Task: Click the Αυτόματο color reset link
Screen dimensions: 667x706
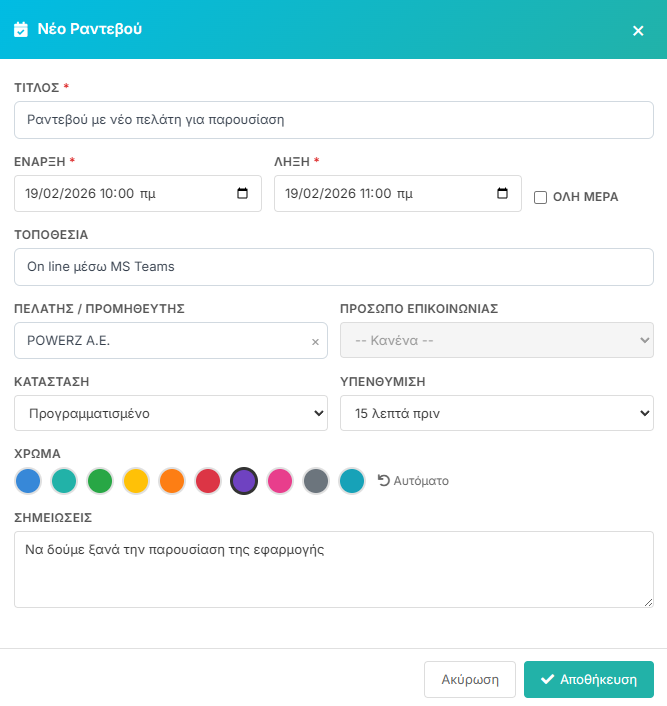Action: [413, 481]
